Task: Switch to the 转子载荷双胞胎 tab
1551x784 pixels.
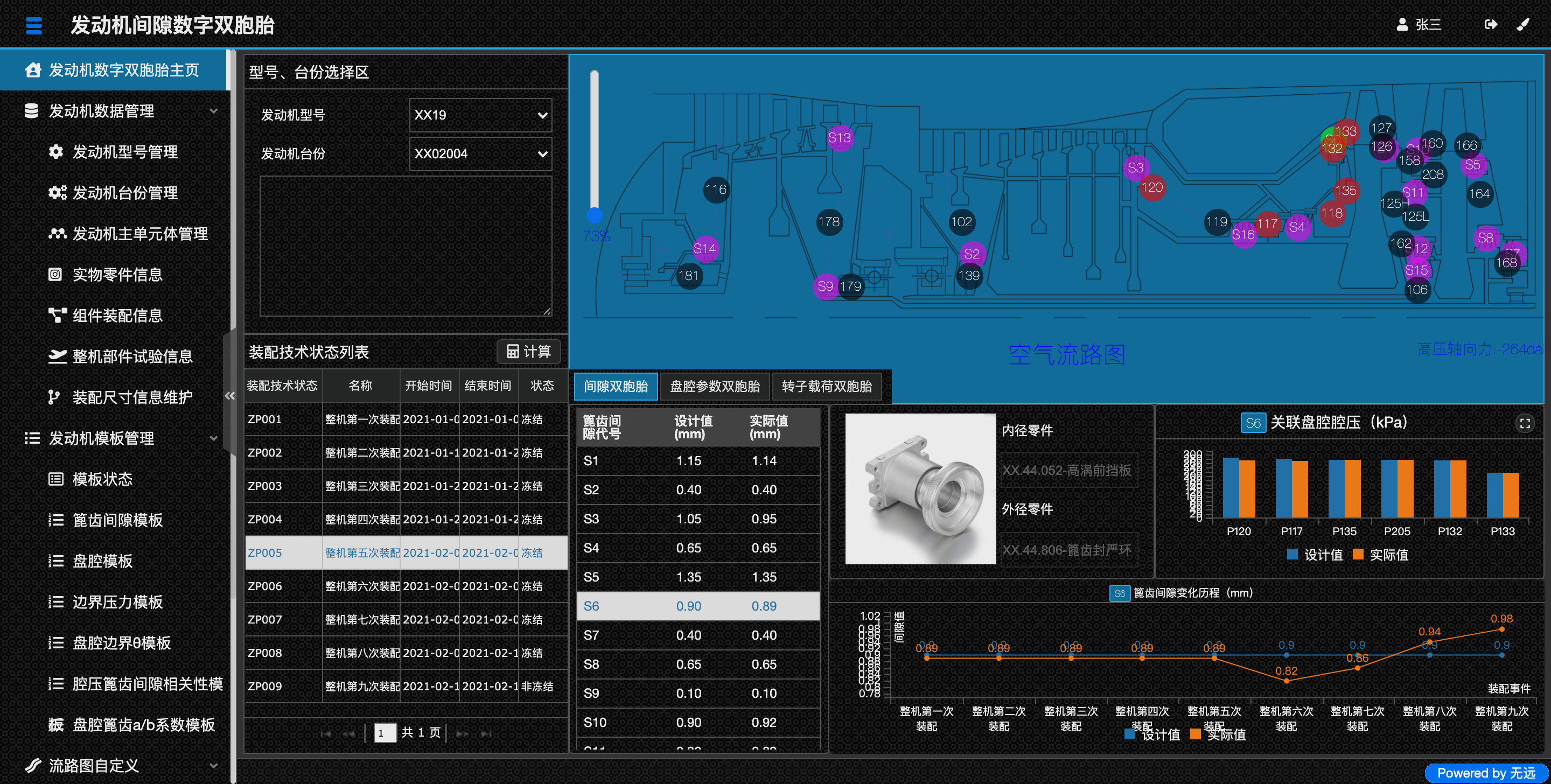Action: pyautogui.click(x=826, y=387)
